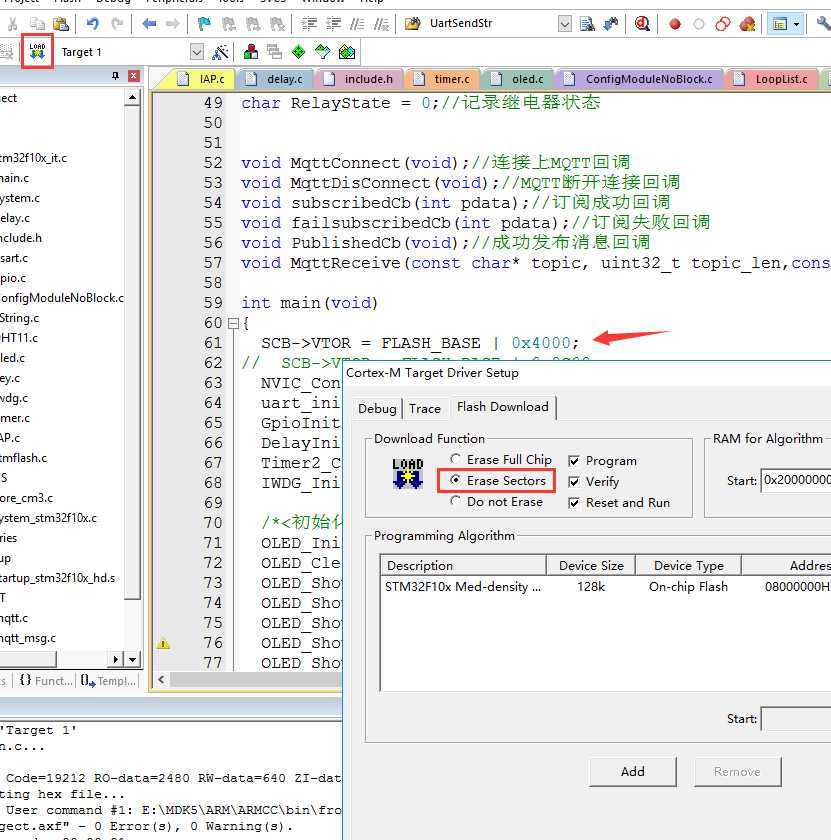This screenshot has width=831, height=840.
Task: Choose the Do not Erase option
Action: (x=456, y=502)
